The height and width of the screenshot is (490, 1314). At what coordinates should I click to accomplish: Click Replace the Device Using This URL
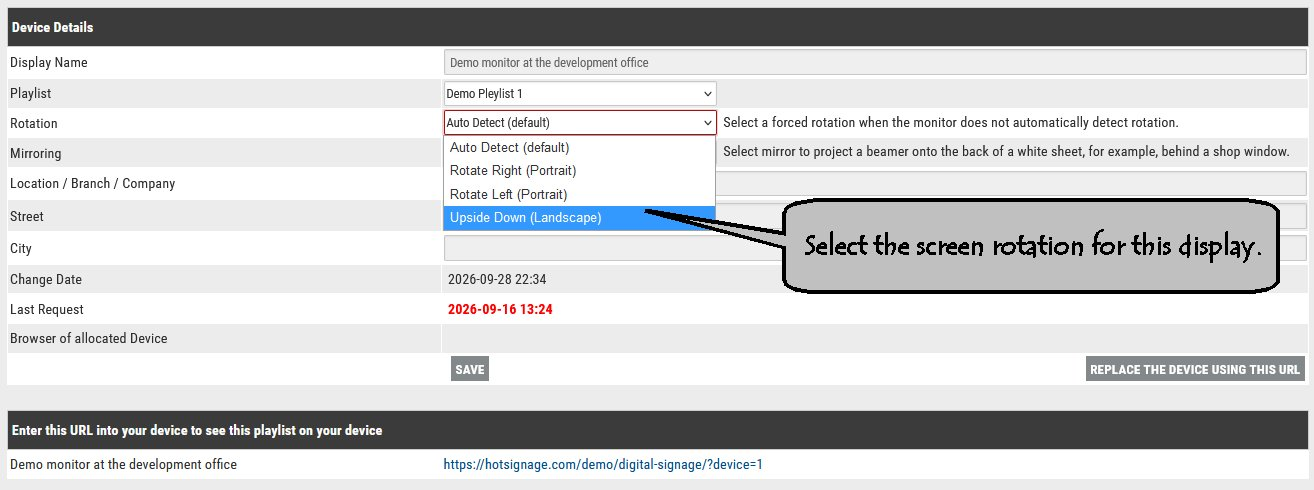tap(1195, 369)
